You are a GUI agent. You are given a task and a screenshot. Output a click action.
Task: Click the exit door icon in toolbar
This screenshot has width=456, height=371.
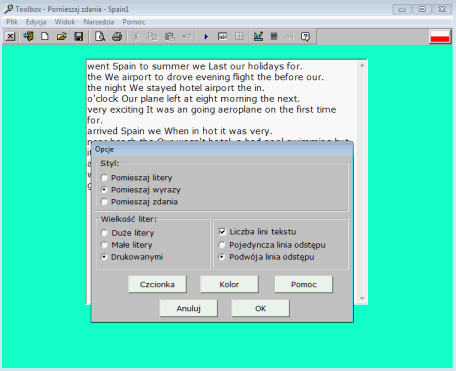click(x=28, y=36)
